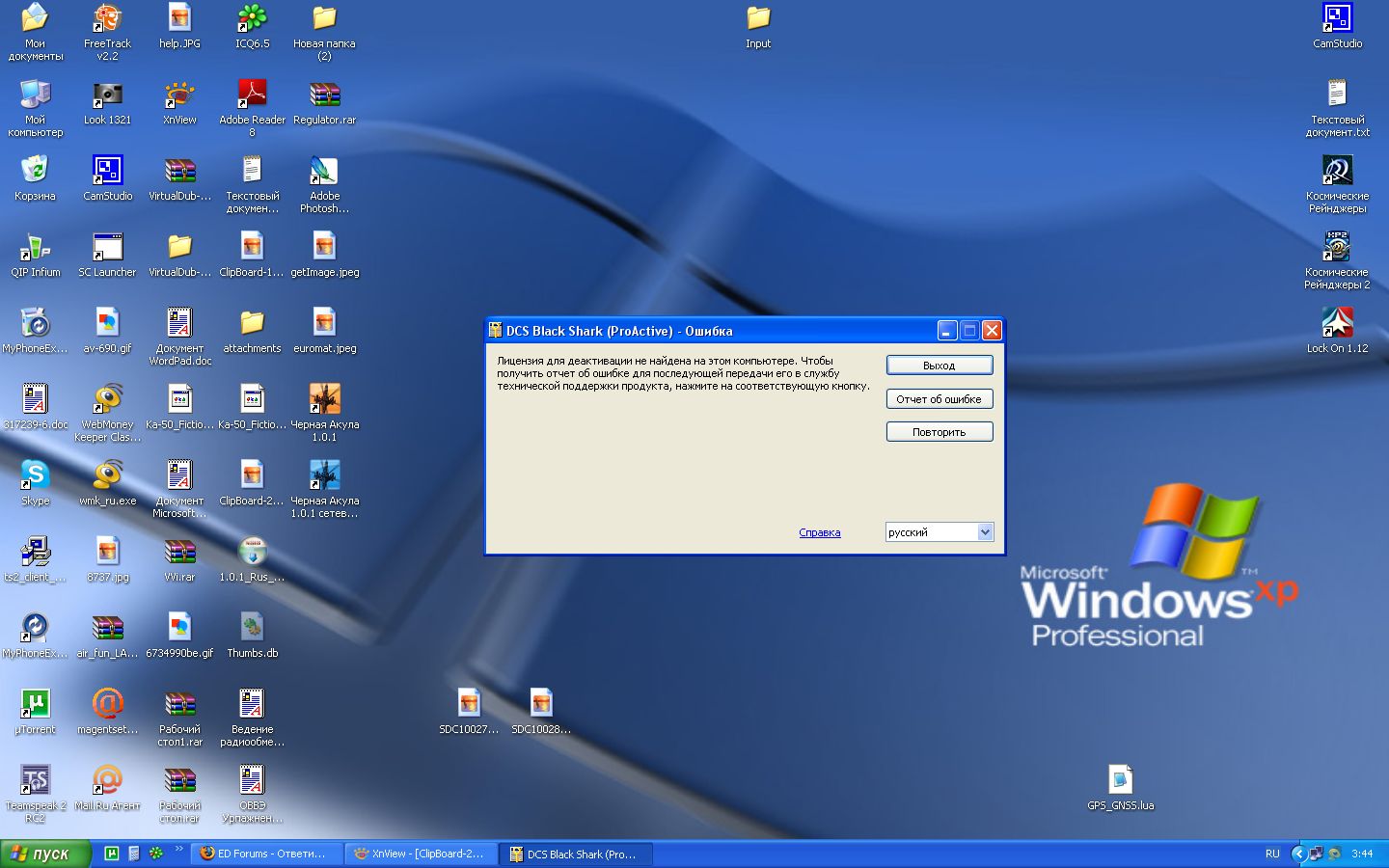Click the Повторить button to retry
The width and height of the screenshot is (1389, 868).
coord(940,432)
